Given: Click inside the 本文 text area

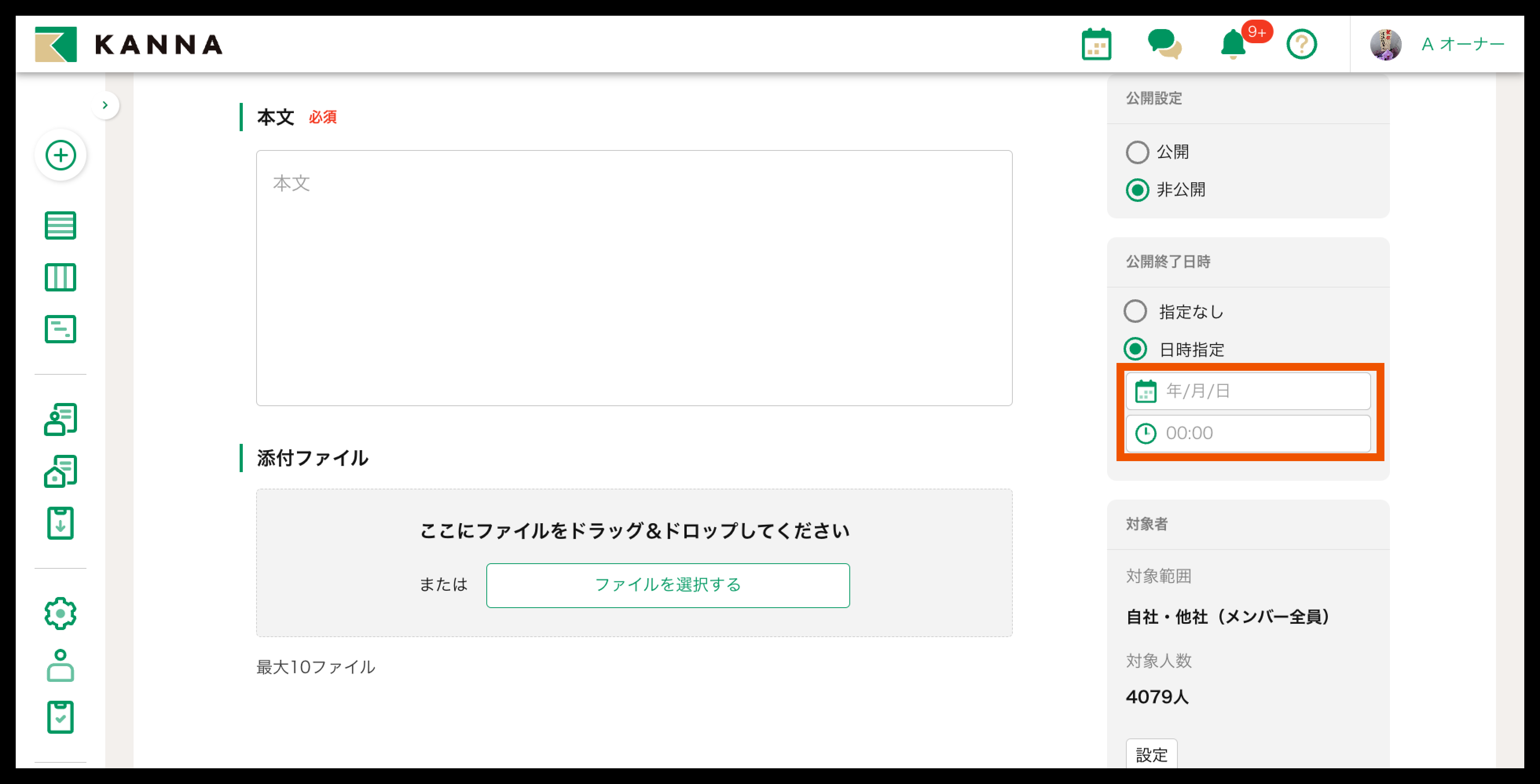Looking at the screenshot, I should point(634,278).
